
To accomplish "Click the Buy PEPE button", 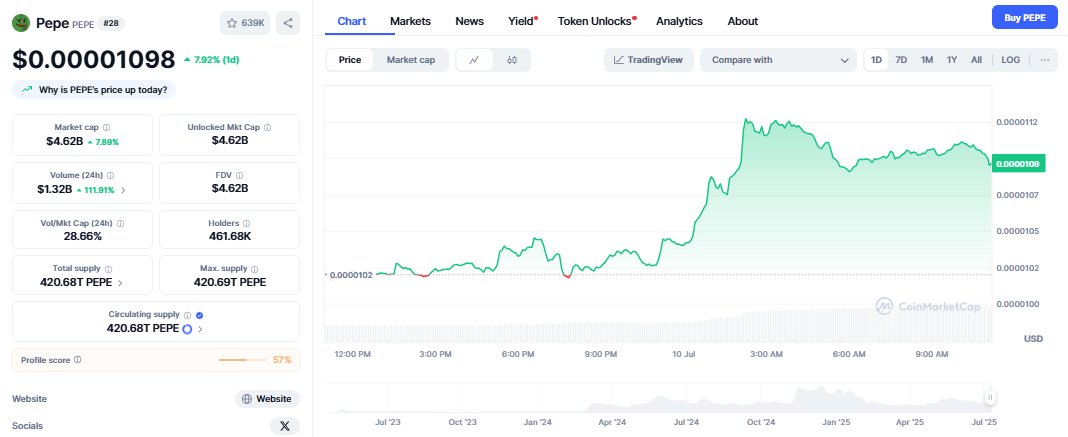I will pos(1024,18).
